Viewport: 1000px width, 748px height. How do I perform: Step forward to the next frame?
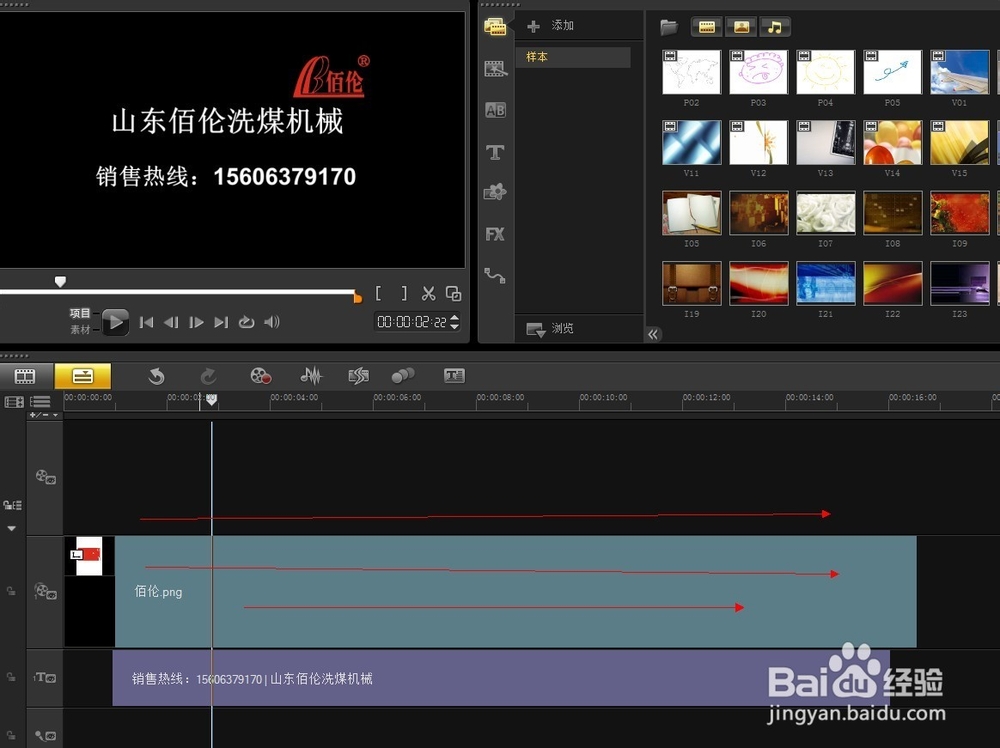click(196, 322)
